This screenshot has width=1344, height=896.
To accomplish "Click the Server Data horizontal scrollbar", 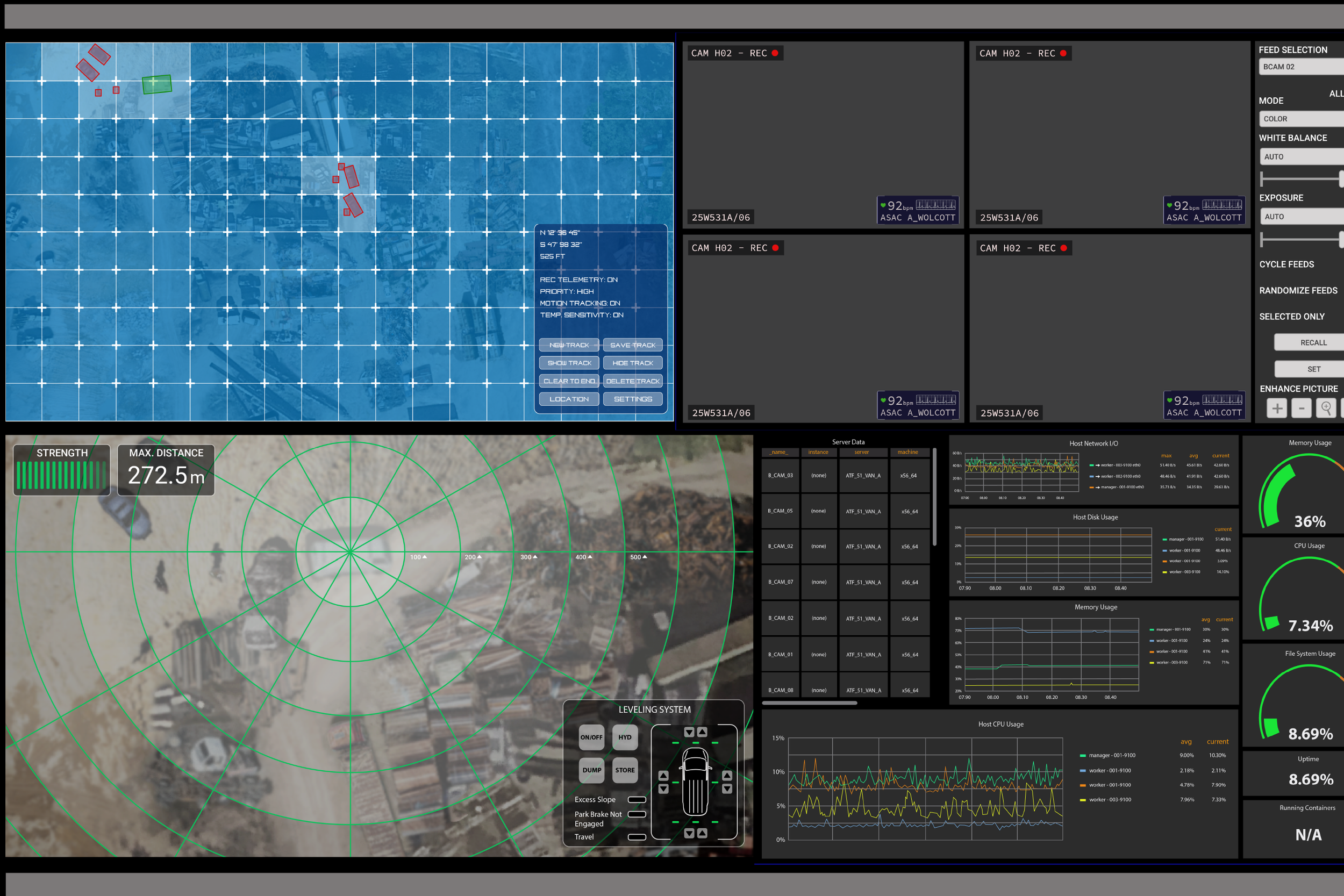I will [x=809, y=703].
